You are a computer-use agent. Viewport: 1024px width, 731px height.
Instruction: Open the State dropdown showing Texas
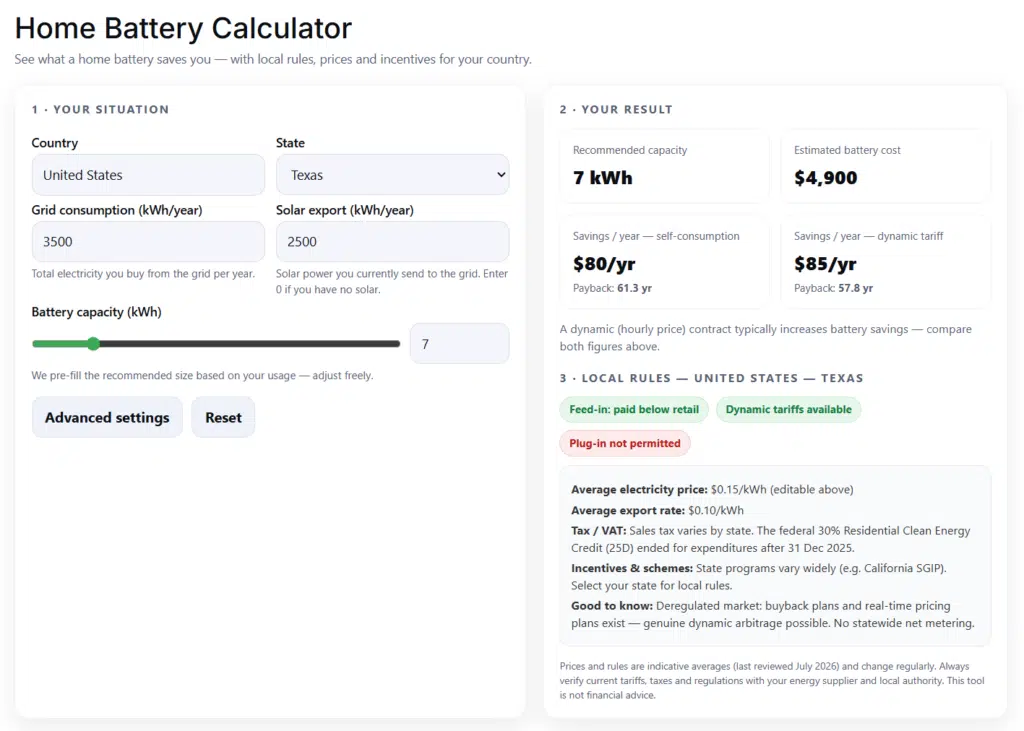[392, 174]
